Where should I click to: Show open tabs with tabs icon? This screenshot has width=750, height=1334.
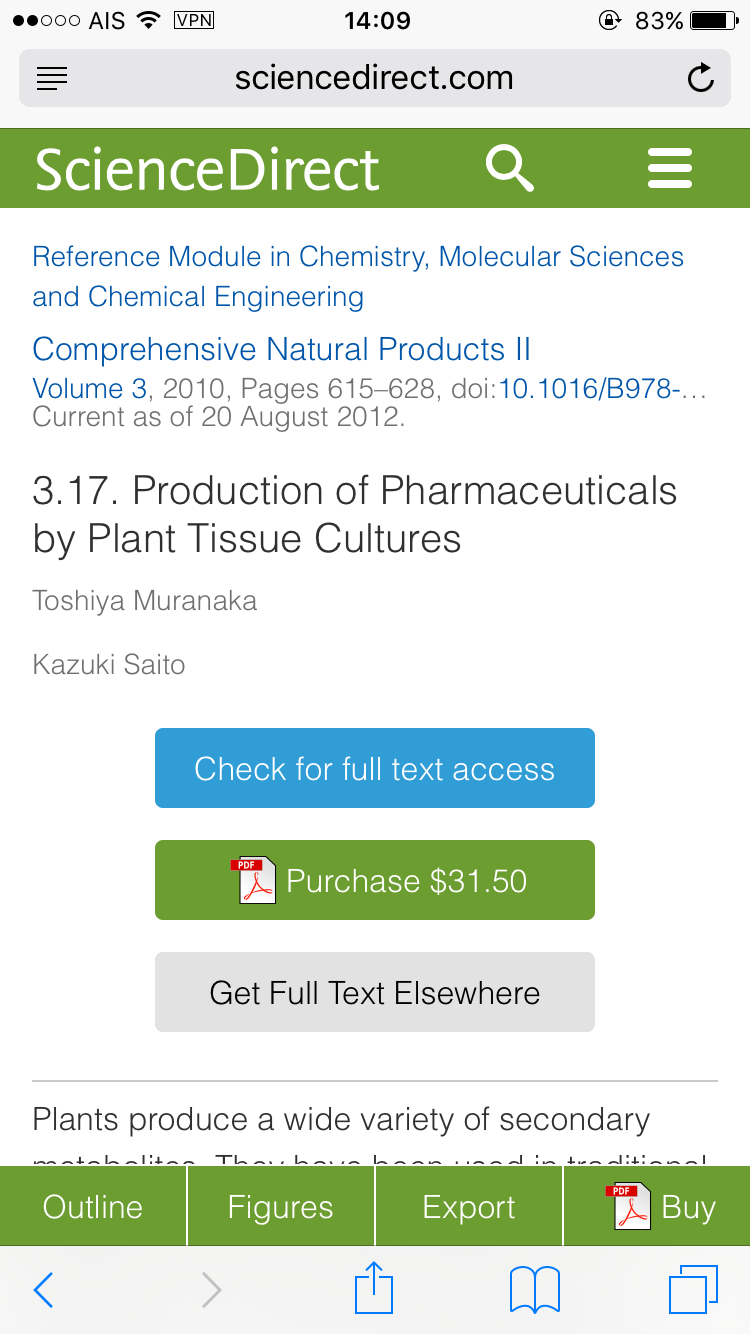(x=693, y=1290)
